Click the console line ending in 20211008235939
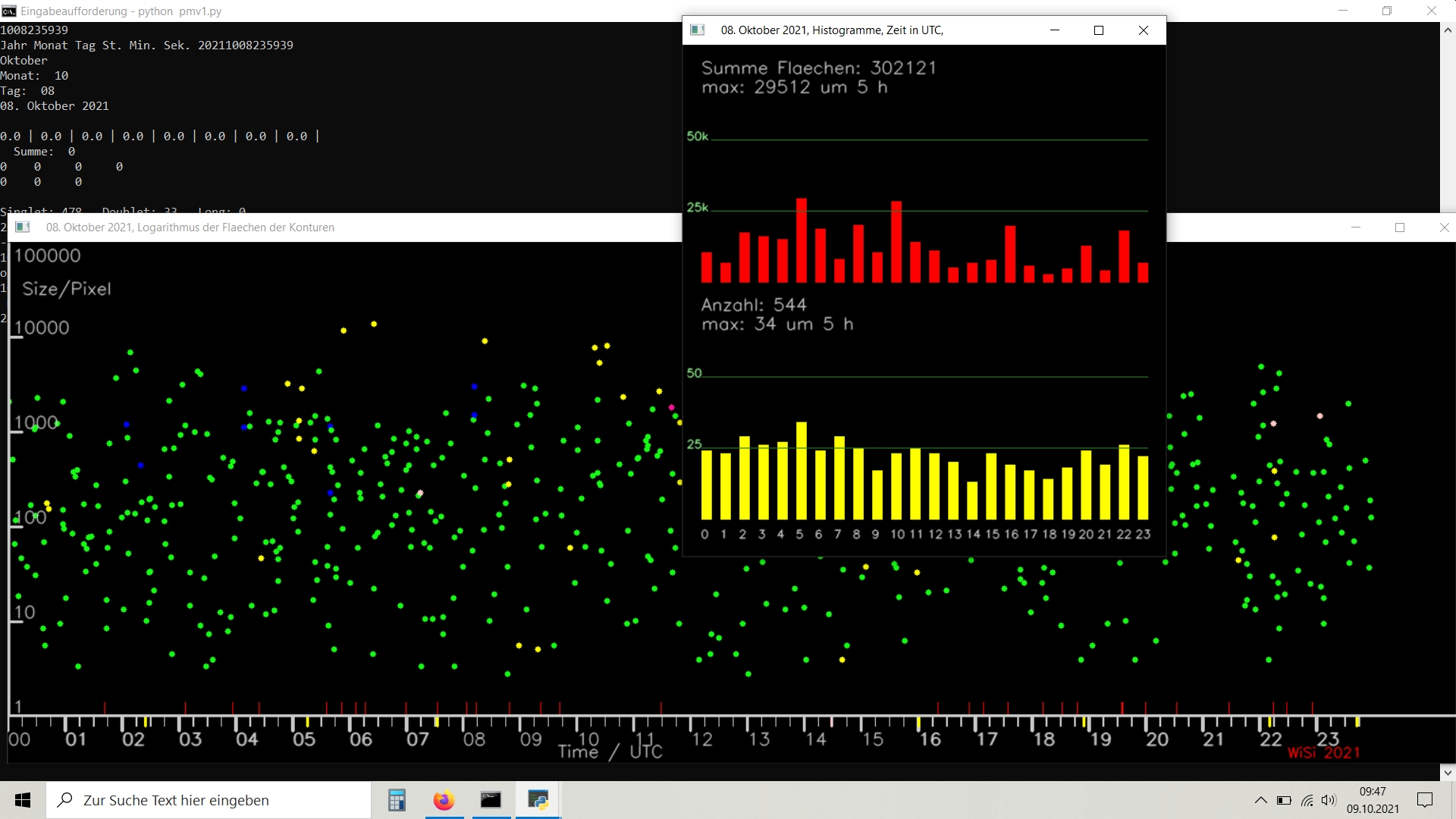Viewport: 1456px width, 819px height. point(147,45)
